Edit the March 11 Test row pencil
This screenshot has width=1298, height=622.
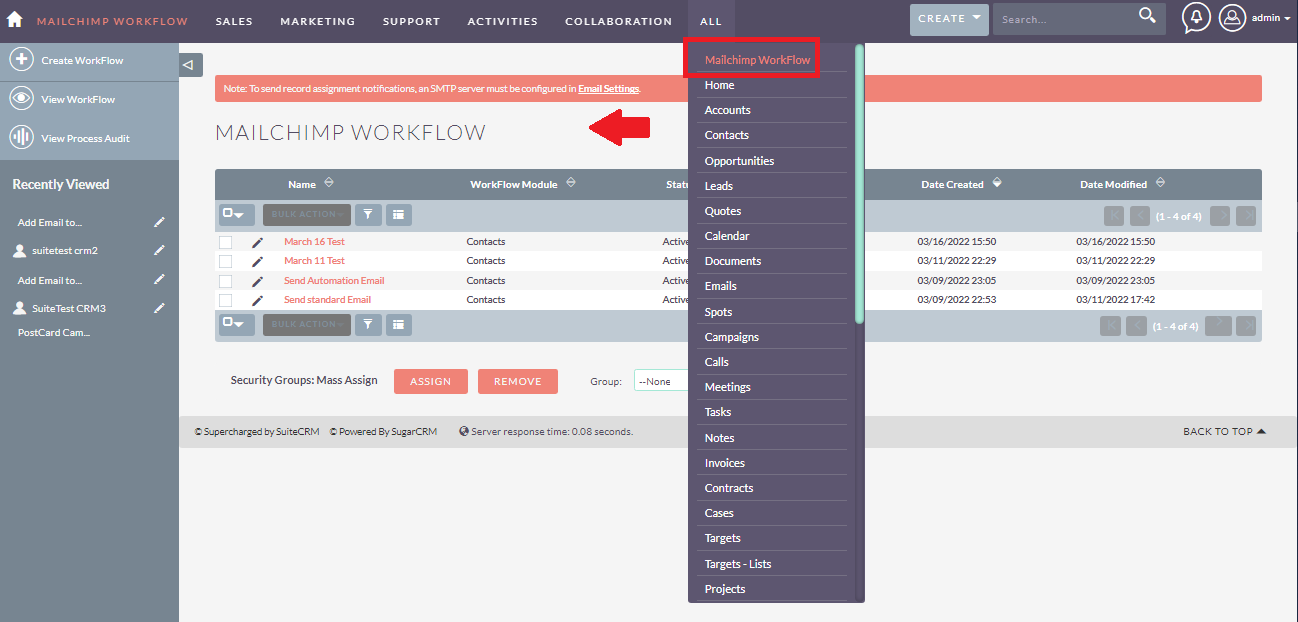coord(257,261)
